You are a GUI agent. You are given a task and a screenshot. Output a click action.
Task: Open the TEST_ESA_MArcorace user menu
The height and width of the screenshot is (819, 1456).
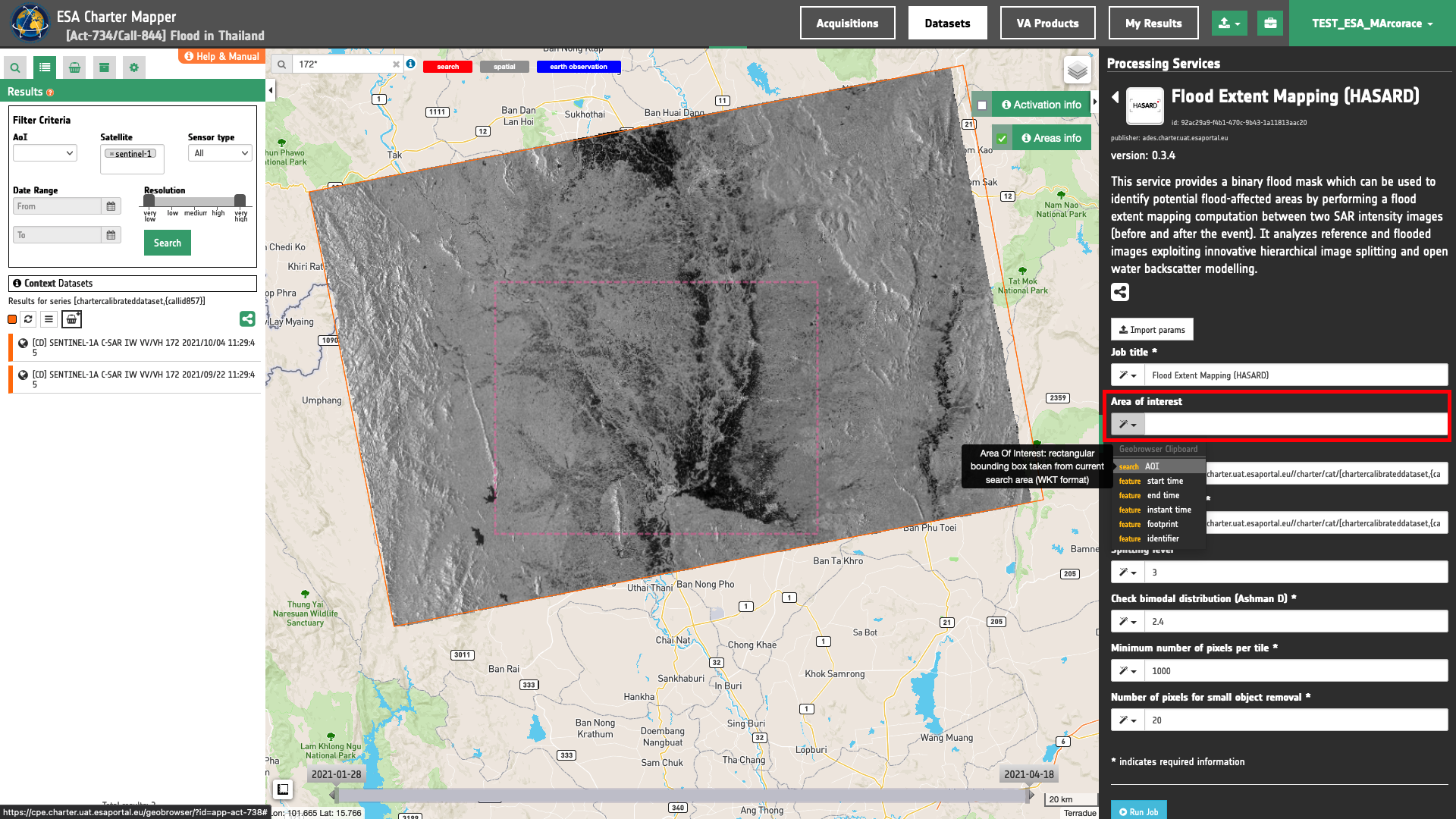1372,24
